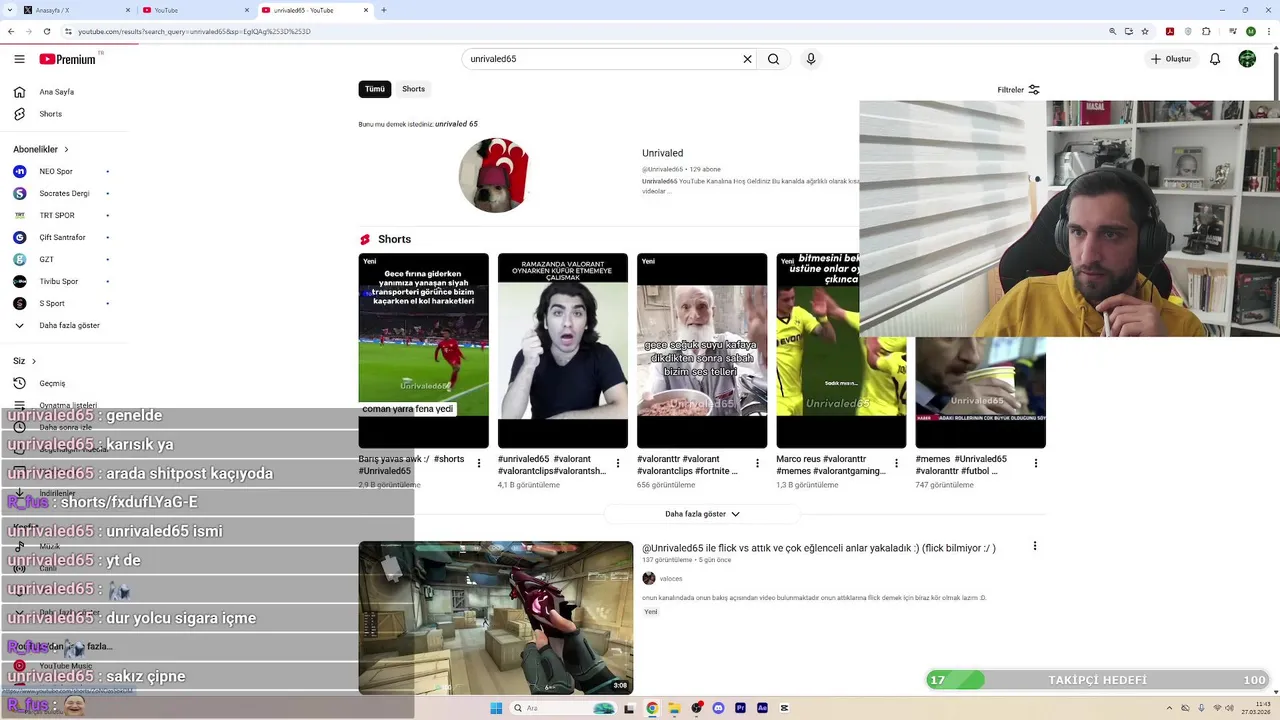
Task: Open After Effects from the taskbar
Action: click(x=762, y=708)
